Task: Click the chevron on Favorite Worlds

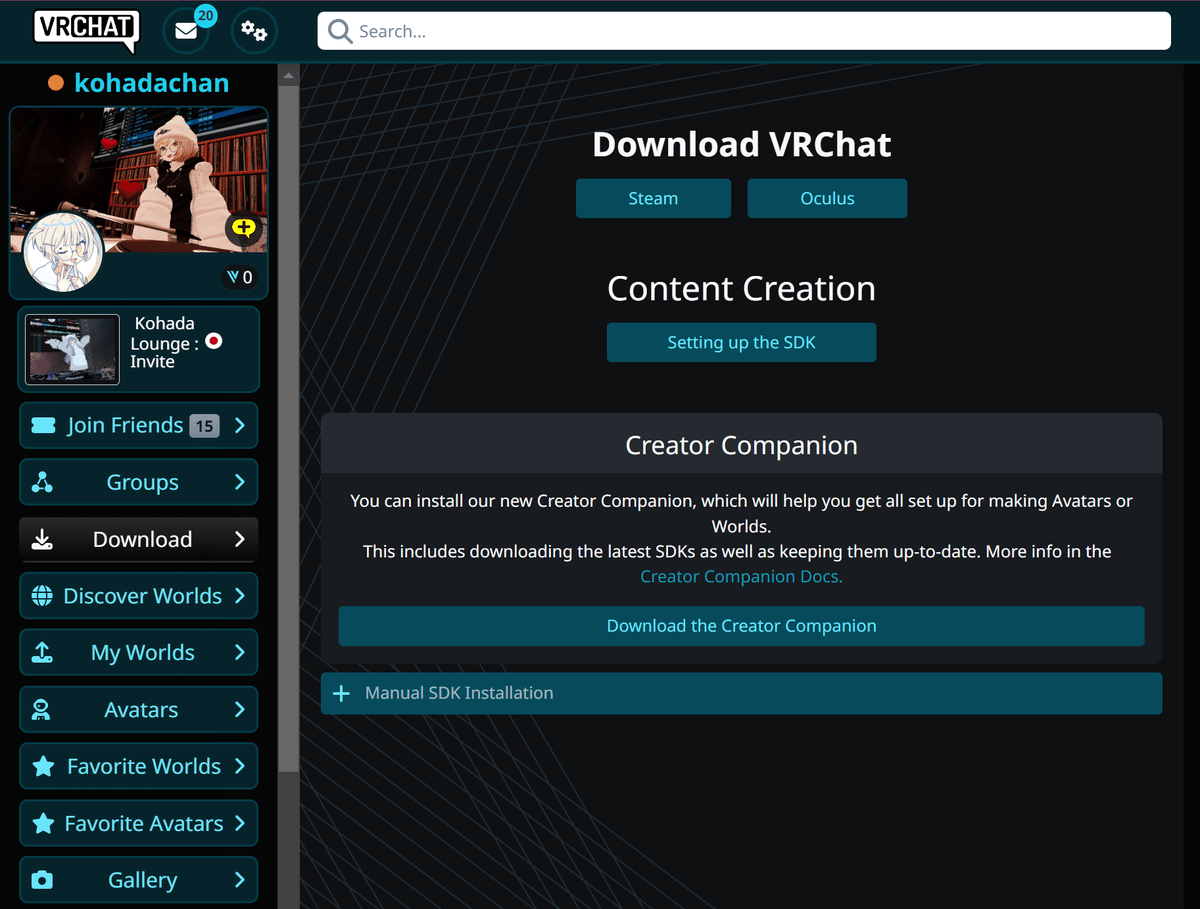Action: (x=239, y=766)
